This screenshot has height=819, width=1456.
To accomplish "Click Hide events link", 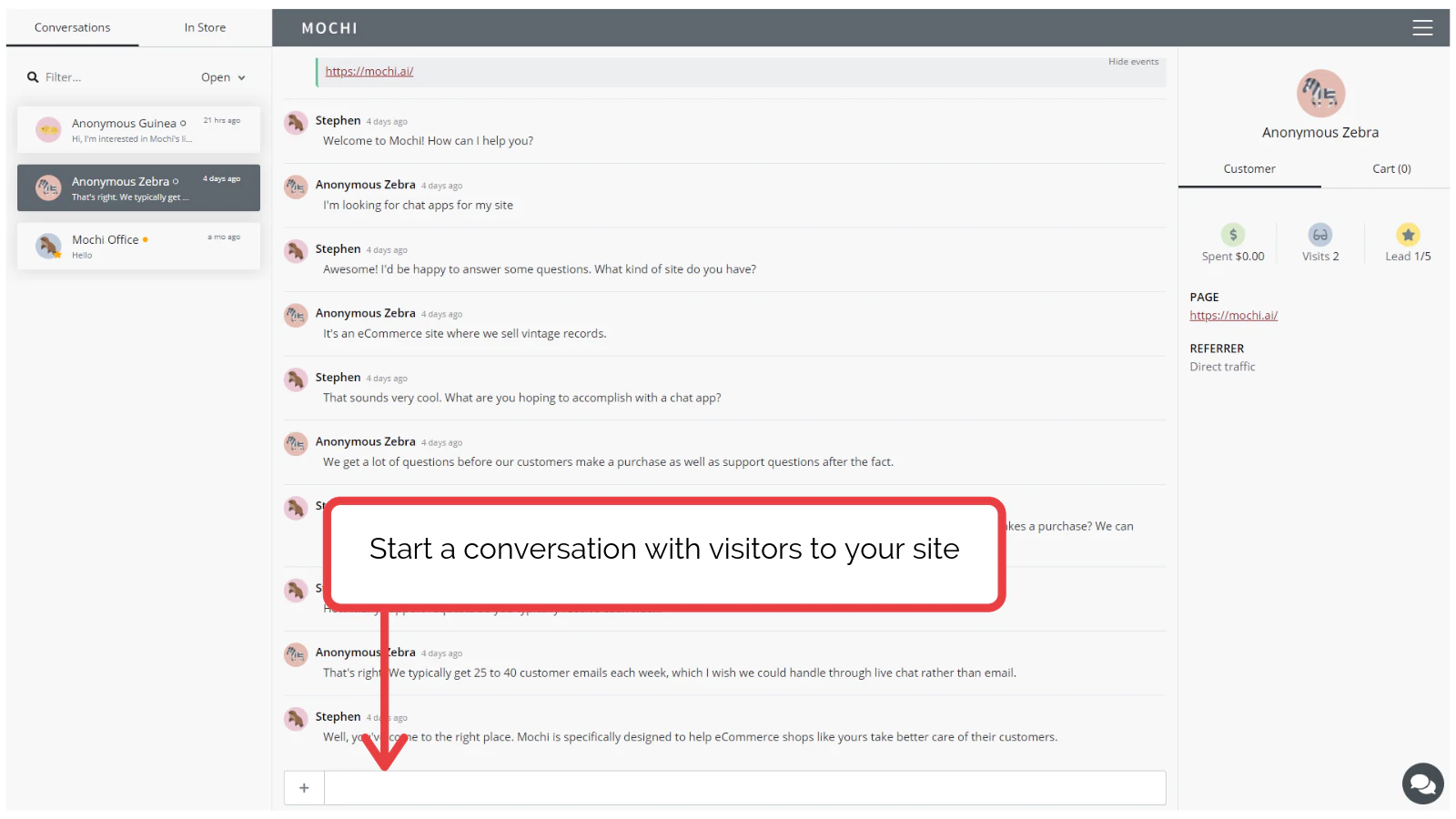I will point(1133,62).
